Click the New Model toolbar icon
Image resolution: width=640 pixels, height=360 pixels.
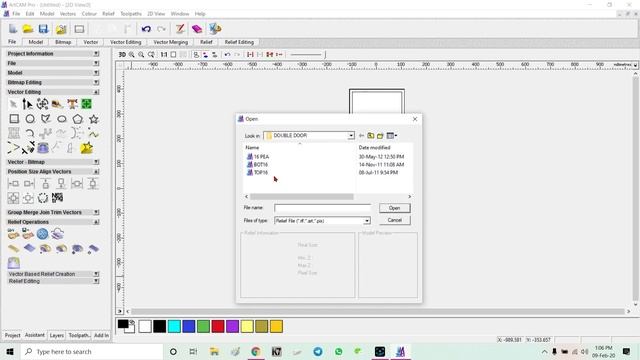click(x=13, y=29)
